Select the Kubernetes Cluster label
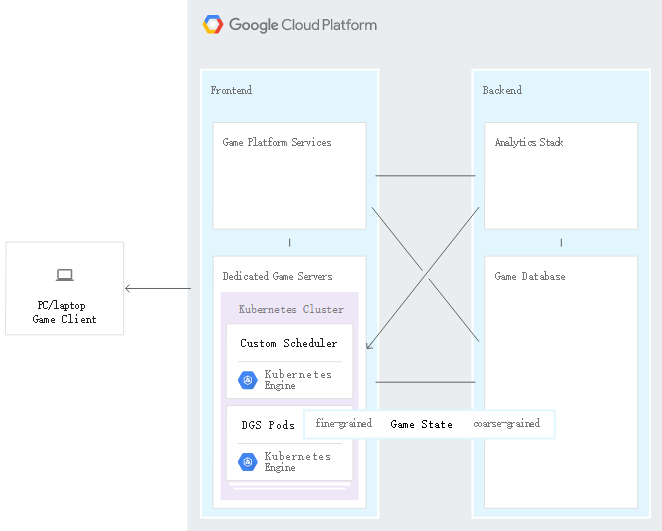This screenshot has width=662, height=531. pyautogui.click(x=291, y=309)
